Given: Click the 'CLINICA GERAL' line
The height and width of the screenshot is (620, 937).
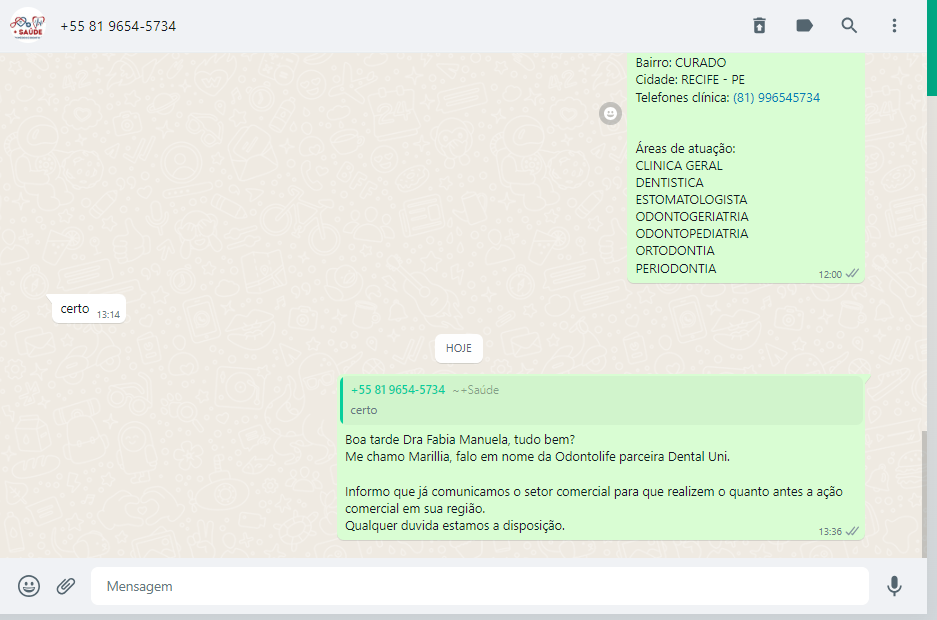Looking at the screenshot, I should [x=679, y=165].
